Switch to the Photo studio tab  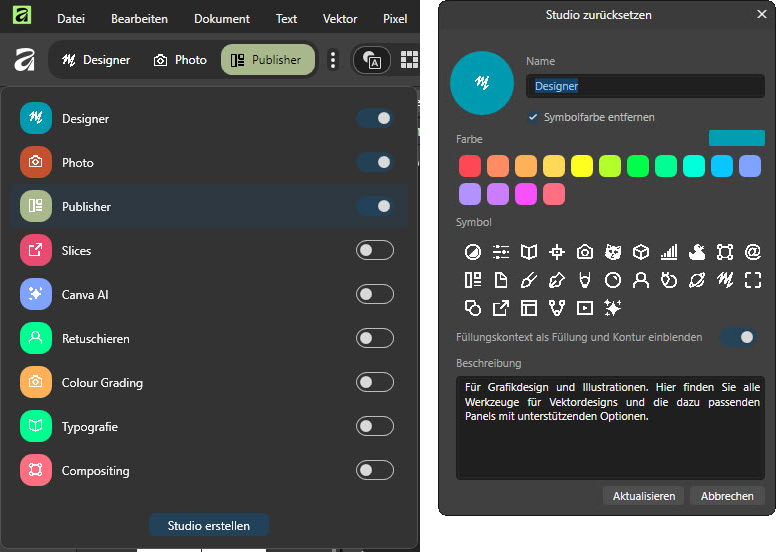(180, 60)
